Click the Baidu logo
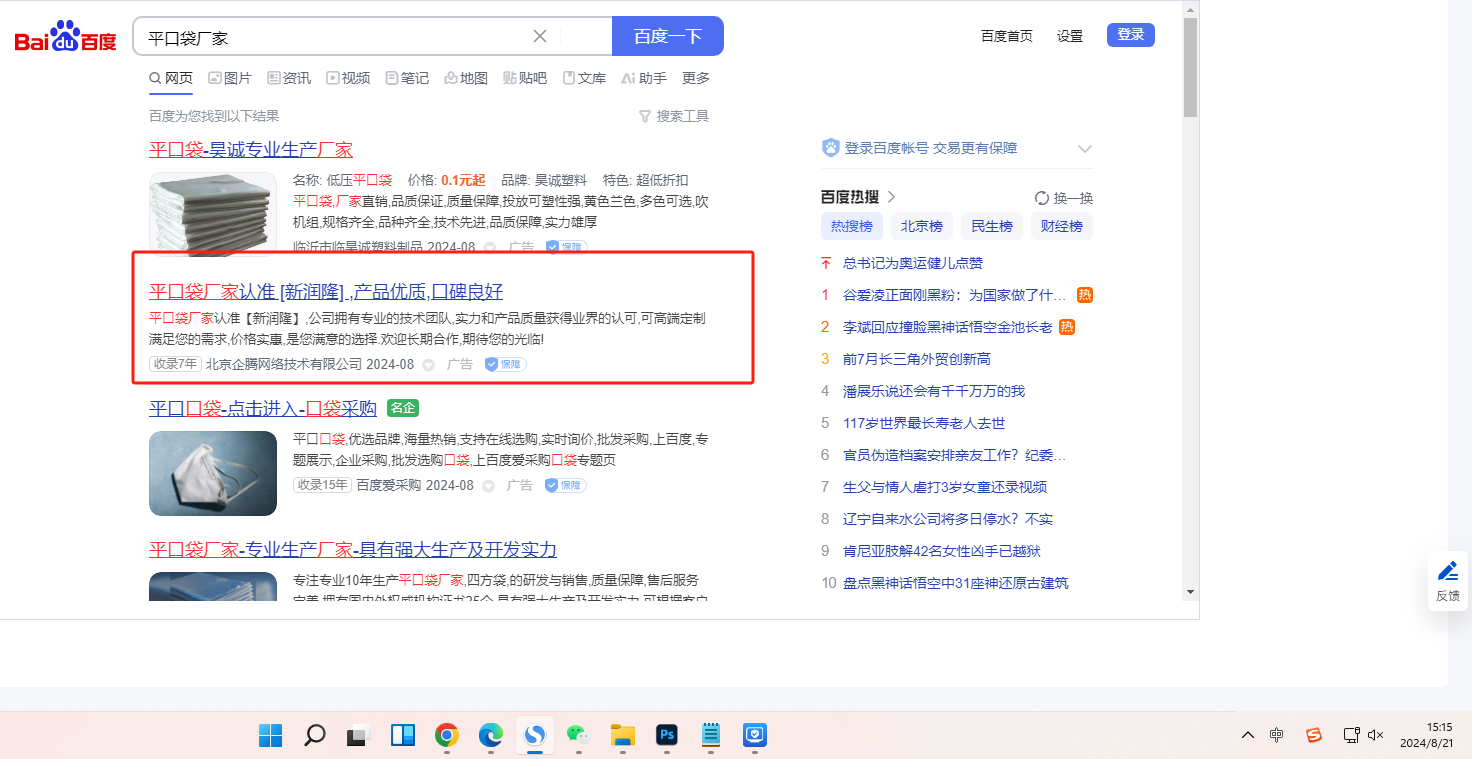Screen dimensions: 1472x759 pos(66,38)
